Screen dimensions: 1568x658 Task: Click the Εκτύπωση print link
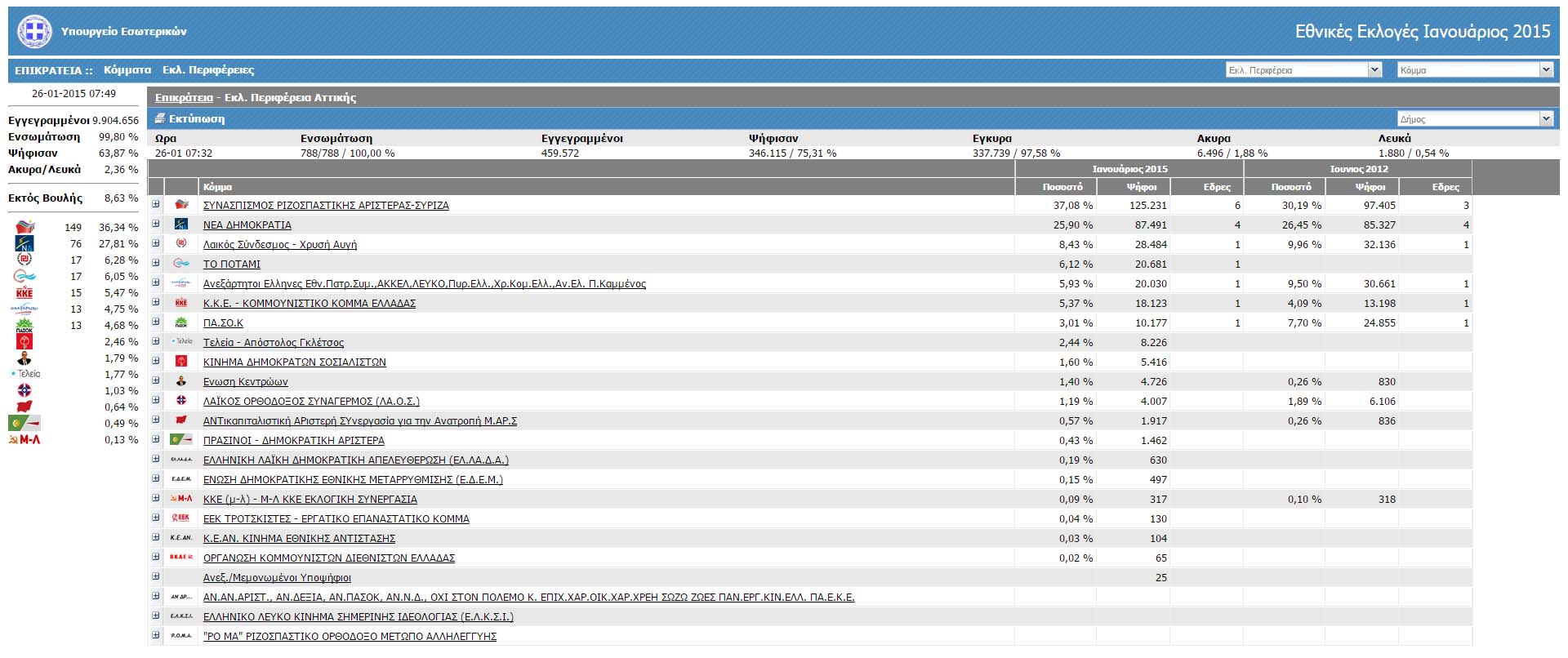196,118
